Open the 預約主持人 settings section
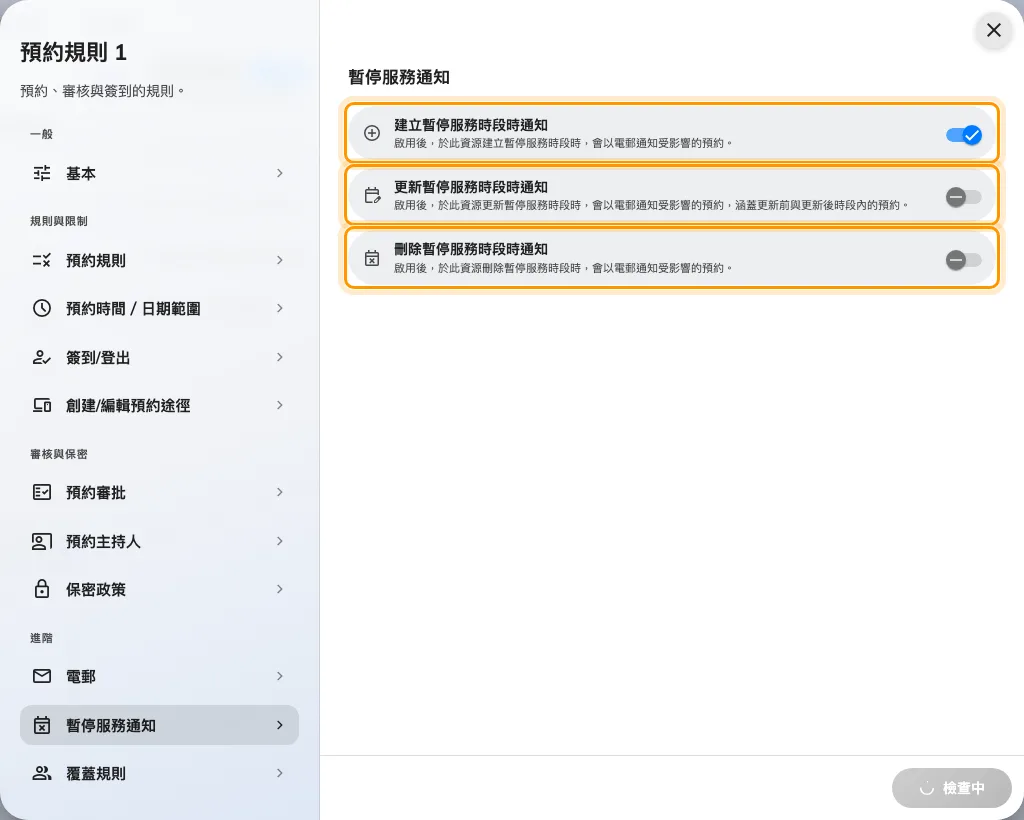Image resolution: width=1024 pixels, height=820 pixels. (x=159, y=541)
